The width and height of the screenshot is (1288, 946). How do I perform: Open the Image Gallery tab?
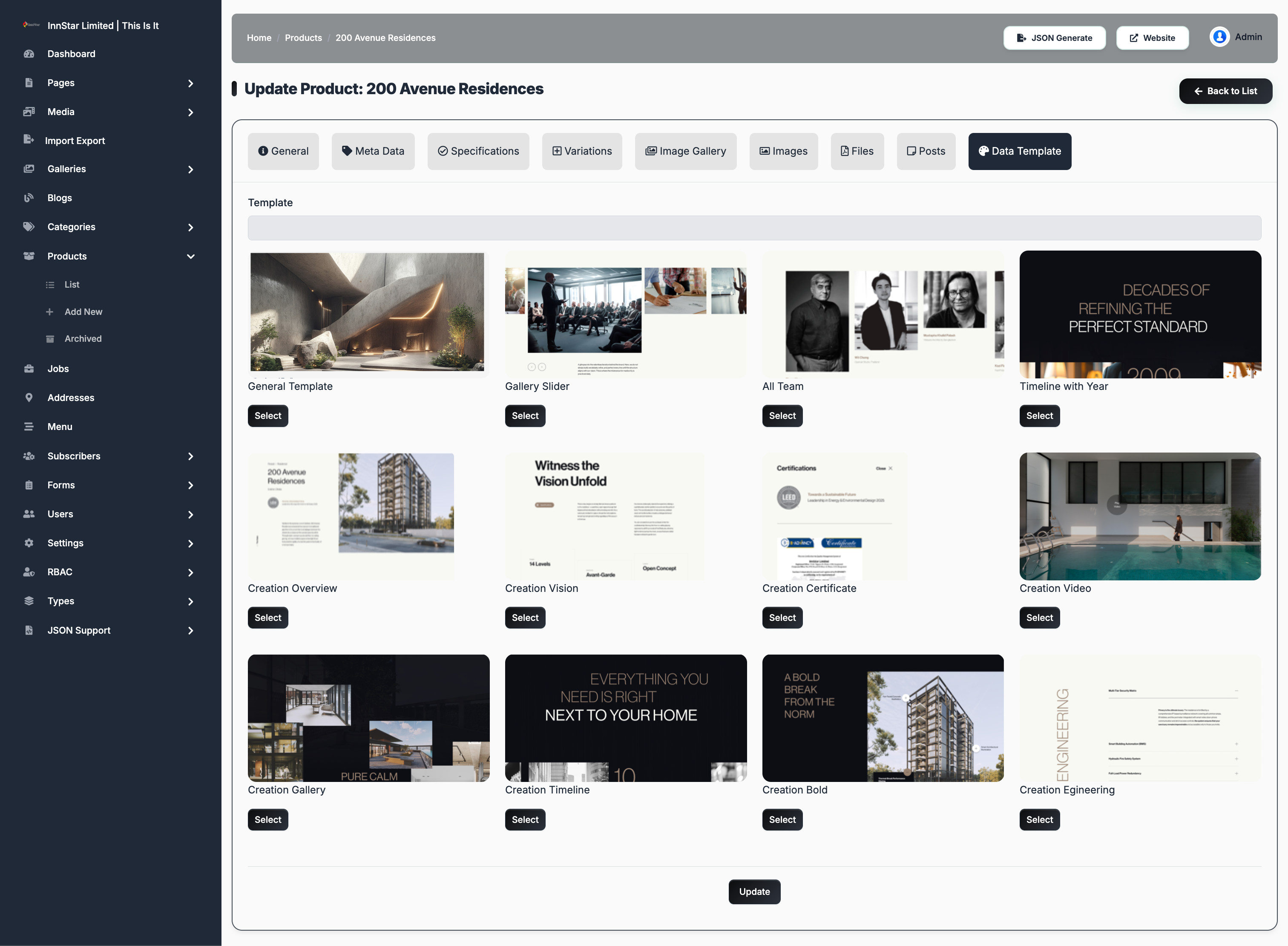point(686,151)
